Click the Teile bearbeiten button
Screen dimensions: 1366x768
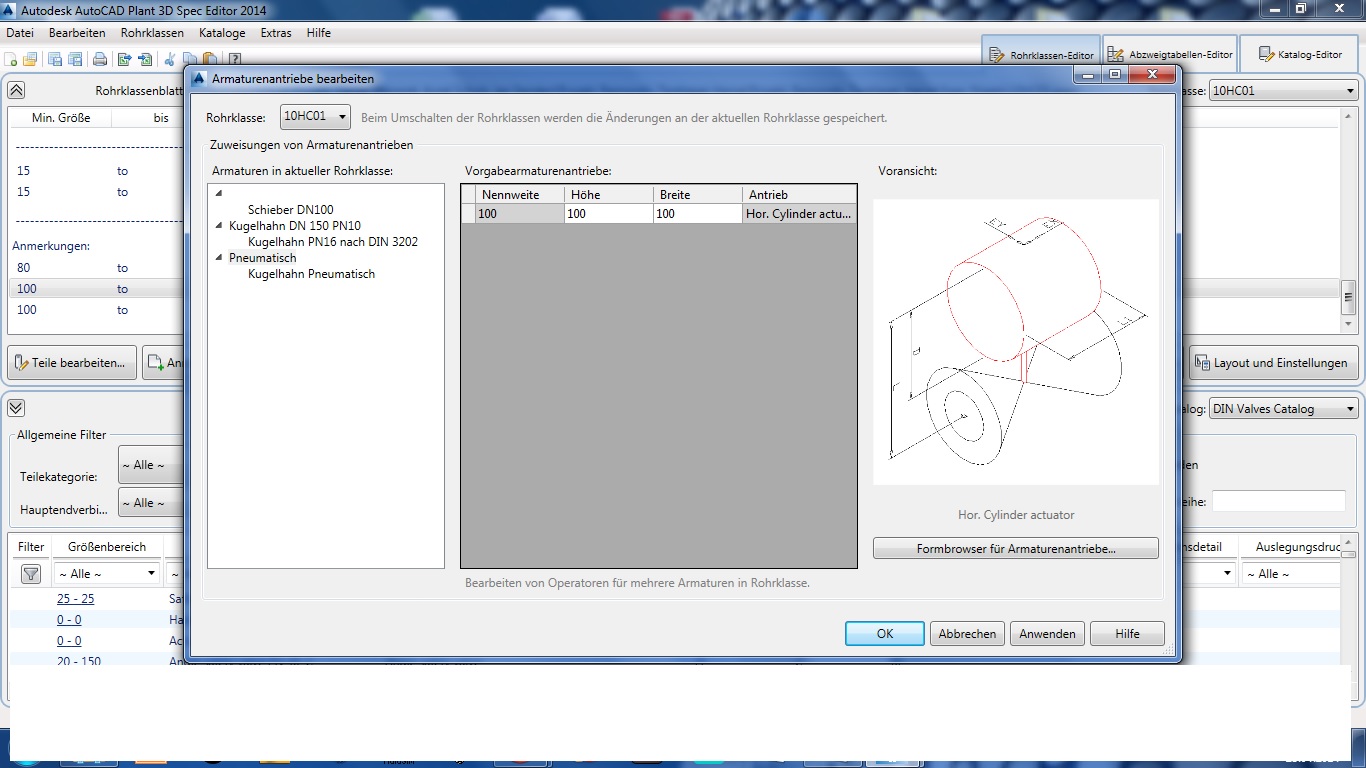pos(72,363)
